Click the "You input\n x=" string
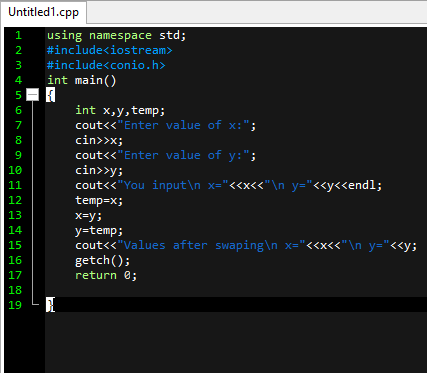Screen dimensions: 427x373 pyautogui.click(x=173, y=185)
